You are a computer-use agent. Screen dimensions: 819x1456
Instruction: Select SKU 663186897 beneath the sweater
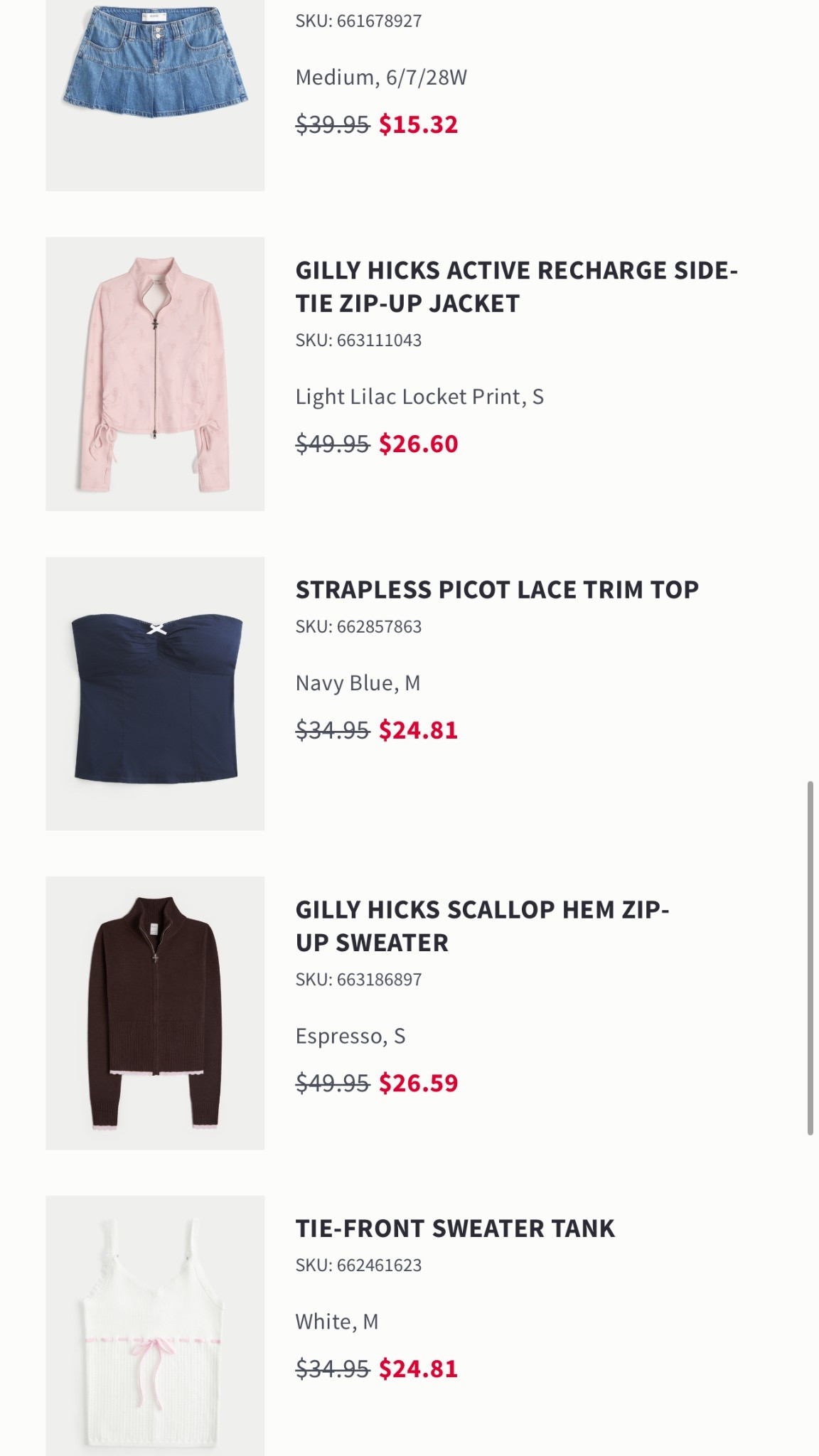point(359,980)
